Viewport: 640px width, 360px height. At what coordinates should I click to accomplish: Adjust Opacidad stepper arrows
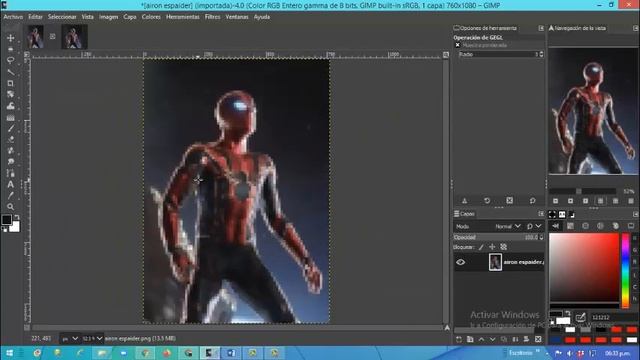542,237
